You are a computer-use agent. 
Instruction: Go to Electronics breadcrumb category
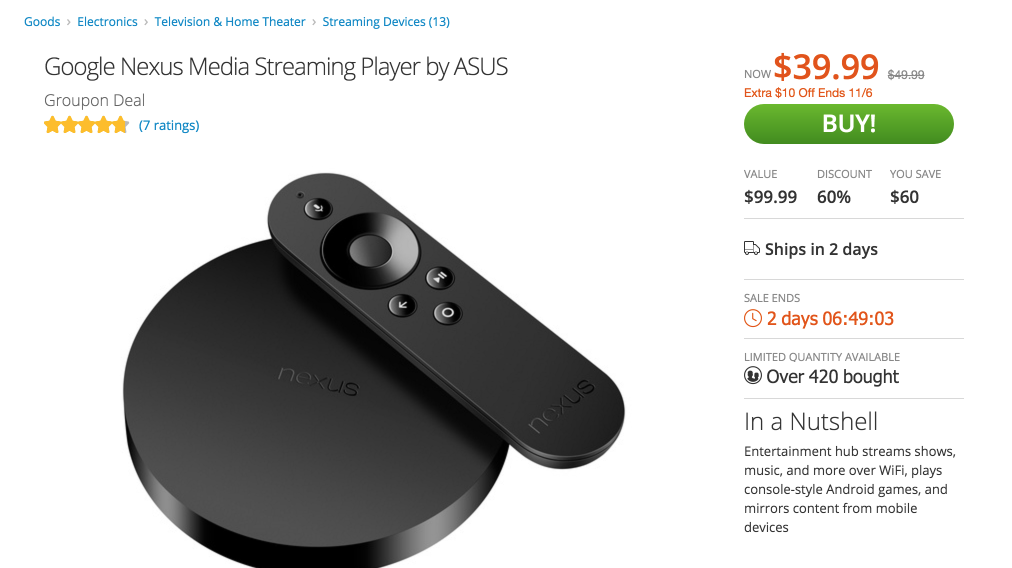coord(107,22)
